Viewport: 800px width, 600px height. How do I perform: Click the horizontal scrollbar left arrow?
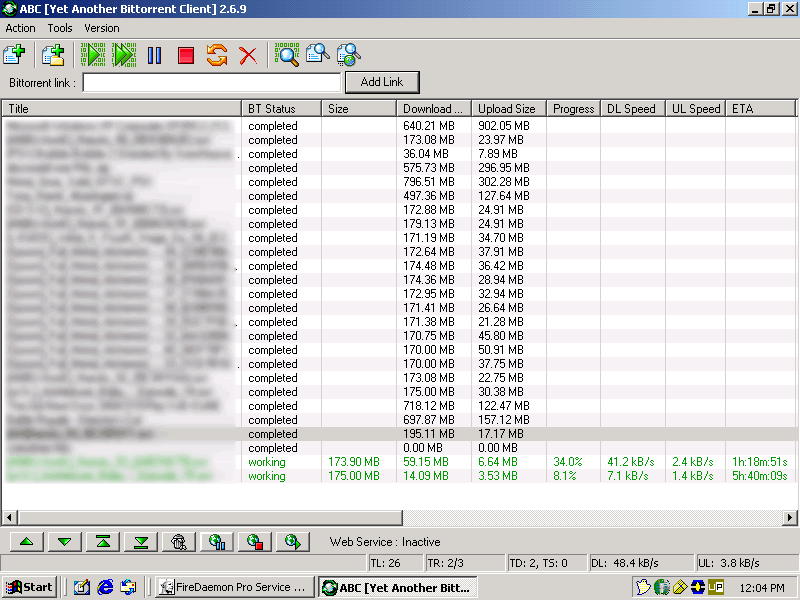point(9,517)
